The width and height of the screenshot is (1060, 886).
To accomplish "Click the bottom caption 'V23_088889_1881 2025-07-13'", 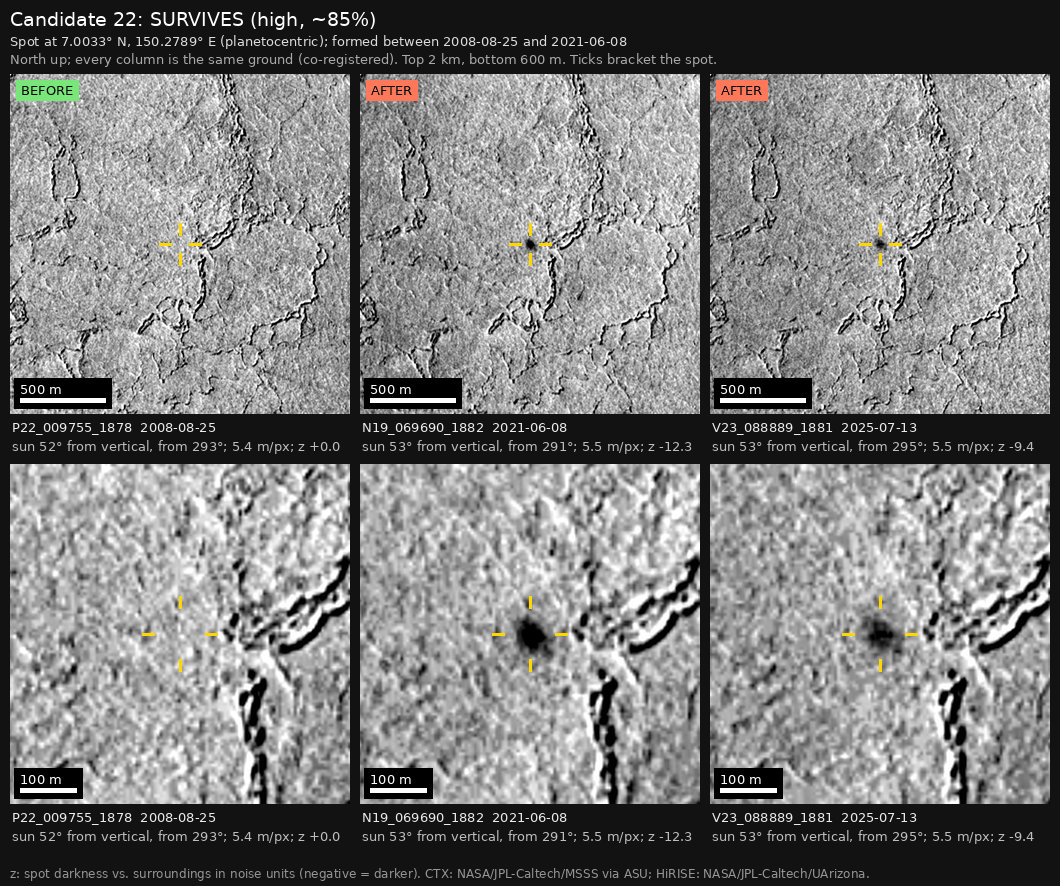I will tap(815, 818).
